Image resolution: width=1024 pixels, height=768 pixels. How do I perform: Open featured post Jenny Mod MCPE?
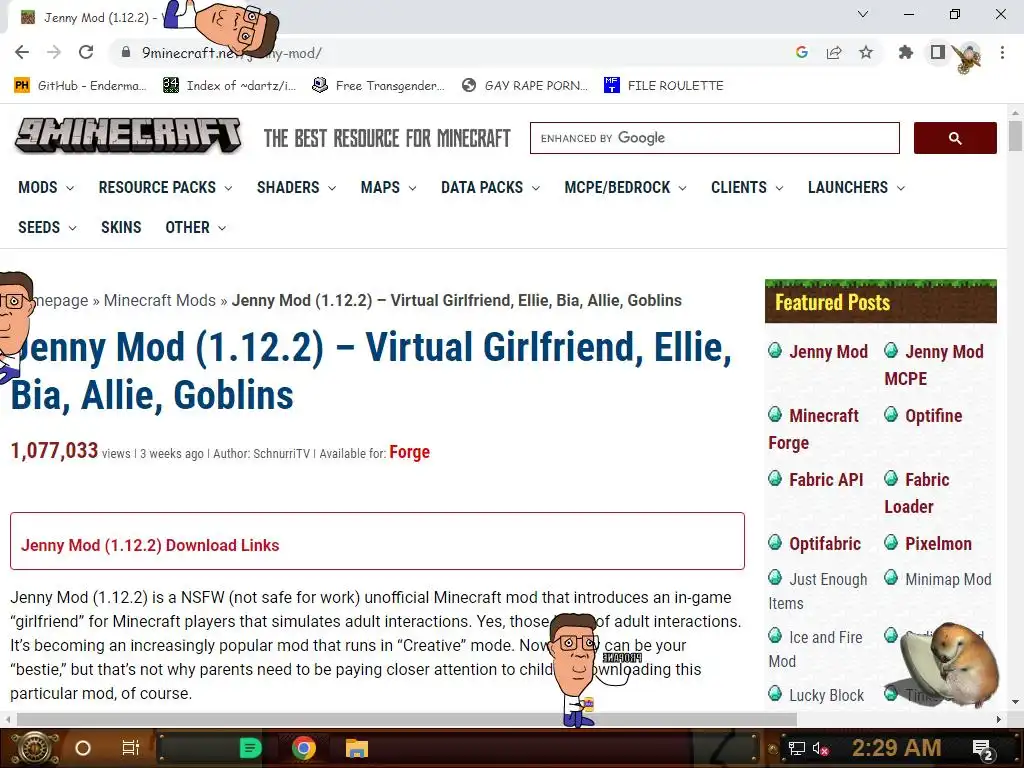(x=934, y=365)
